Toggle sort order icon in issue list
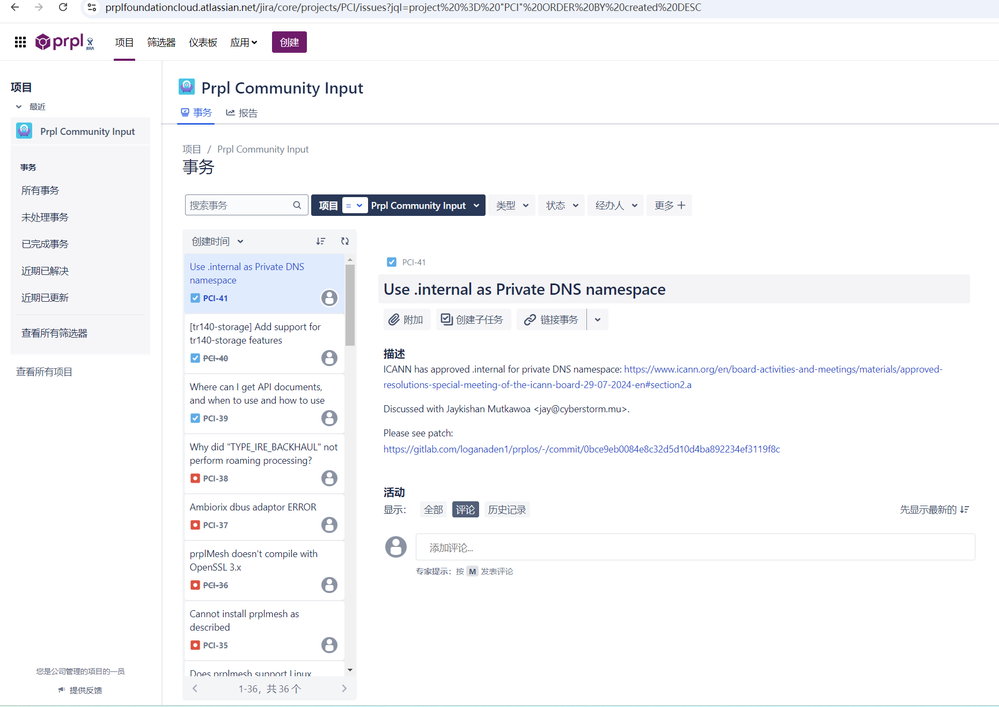 (320, 241)
